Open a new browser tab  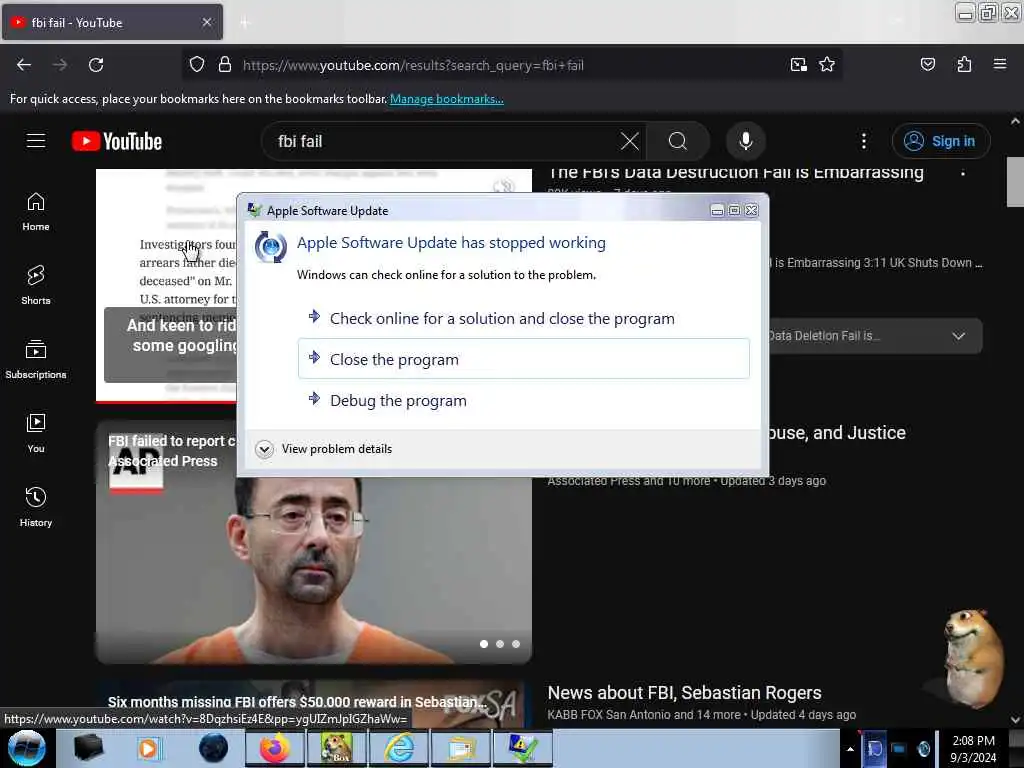point(245,23)
